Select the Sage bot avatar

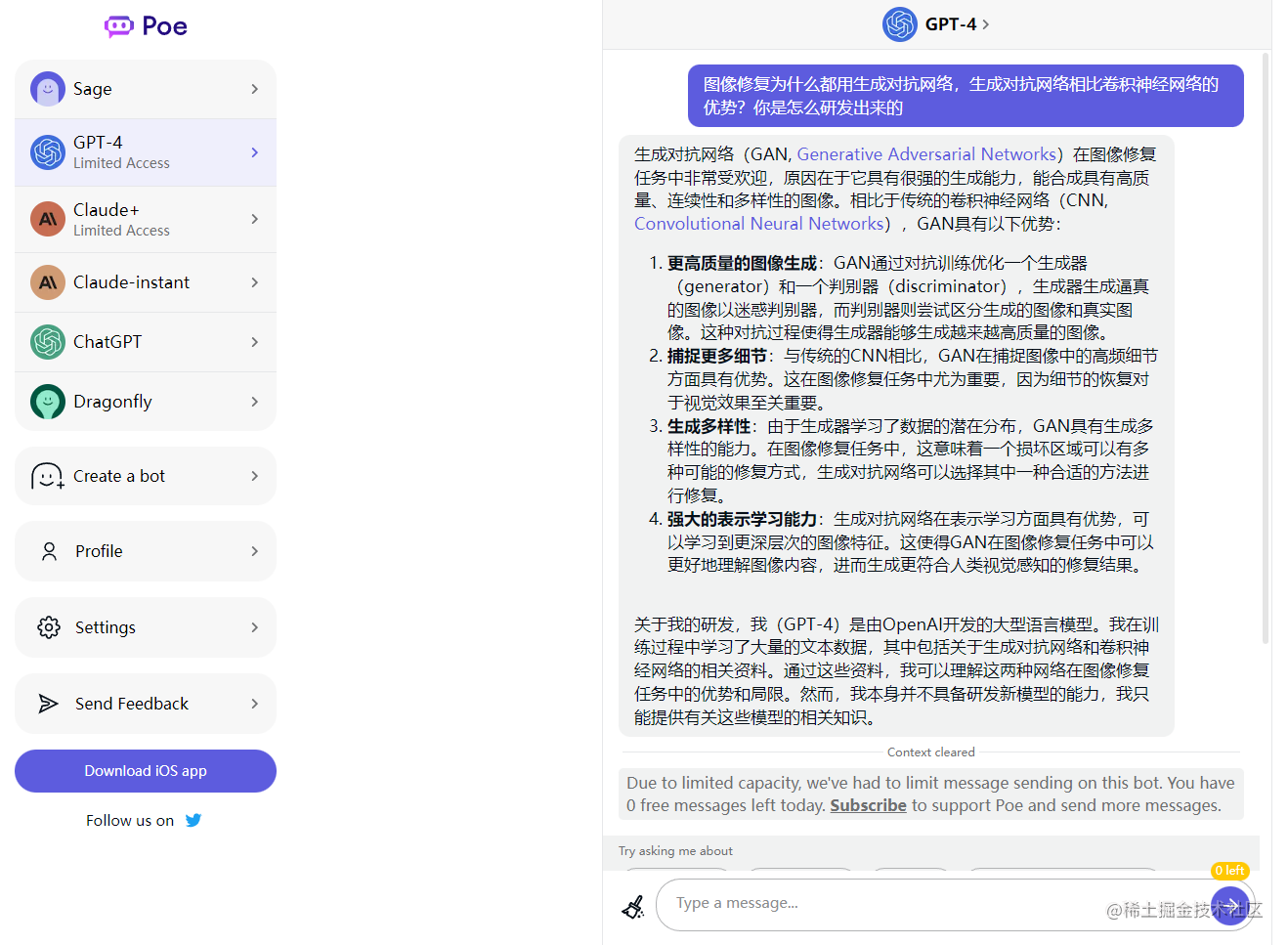click(48, 89)
